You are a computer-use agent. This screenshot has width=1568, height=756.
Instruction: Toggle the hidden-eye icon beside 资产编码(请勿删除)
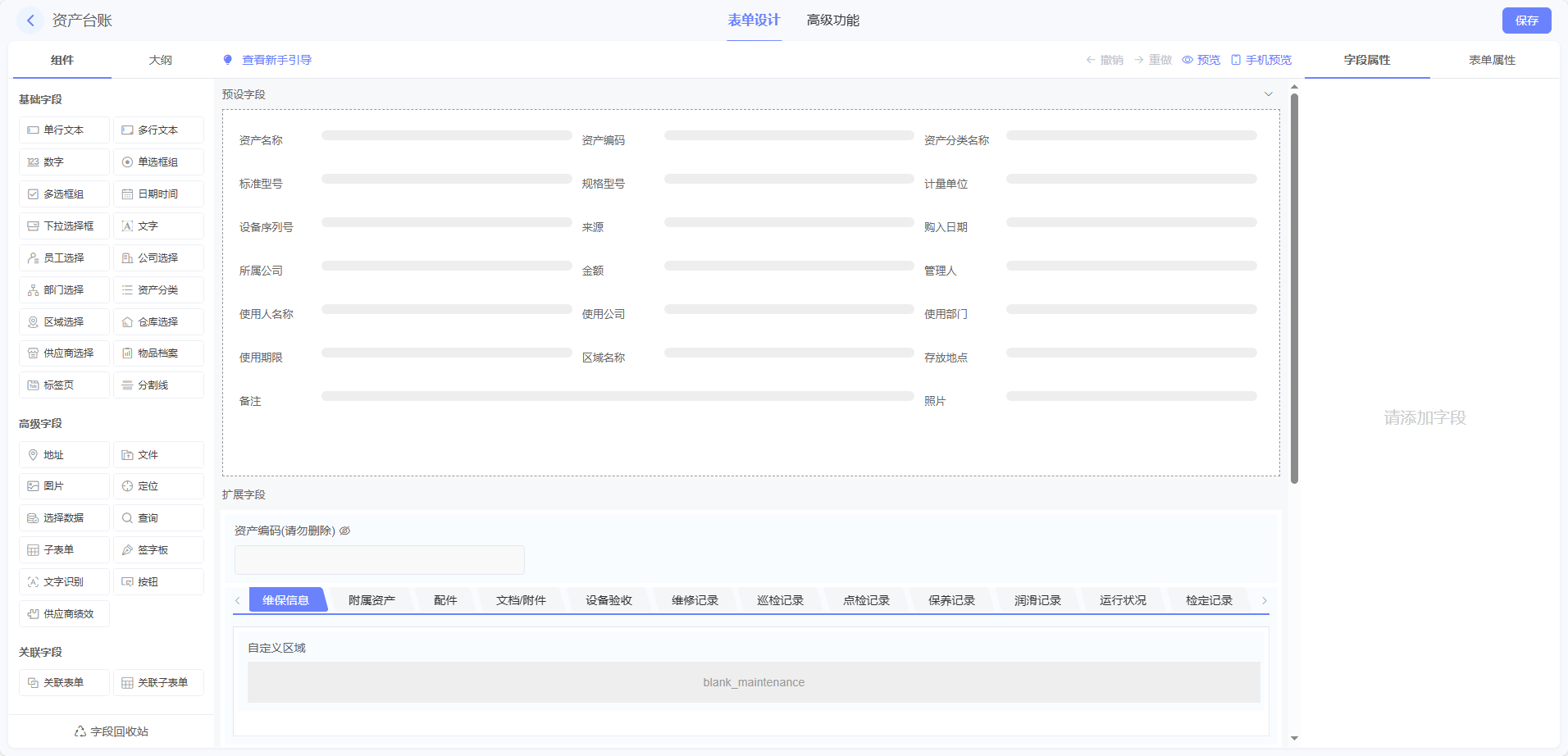coord(345,531)
